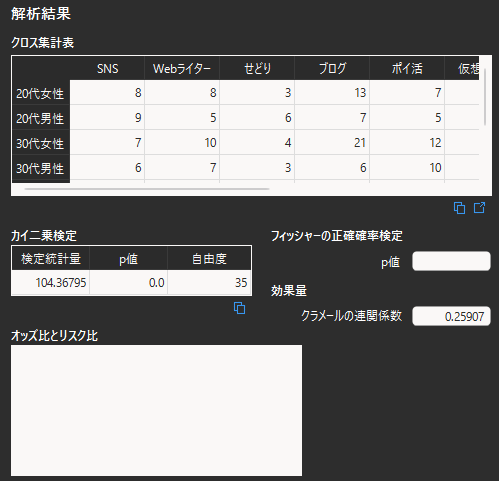499x481 pixels.
Task: Click the horizontal scrollbar of cross table
Action: (147, 189)
